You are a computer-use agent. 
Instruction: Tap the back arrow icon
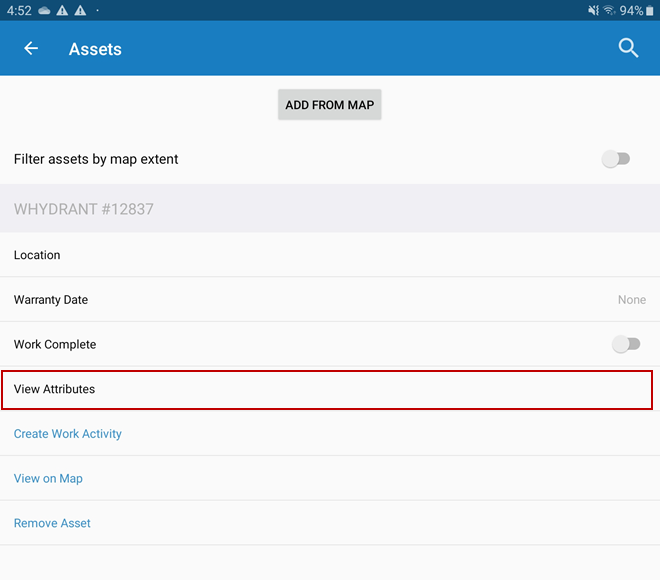pos(31,48)
